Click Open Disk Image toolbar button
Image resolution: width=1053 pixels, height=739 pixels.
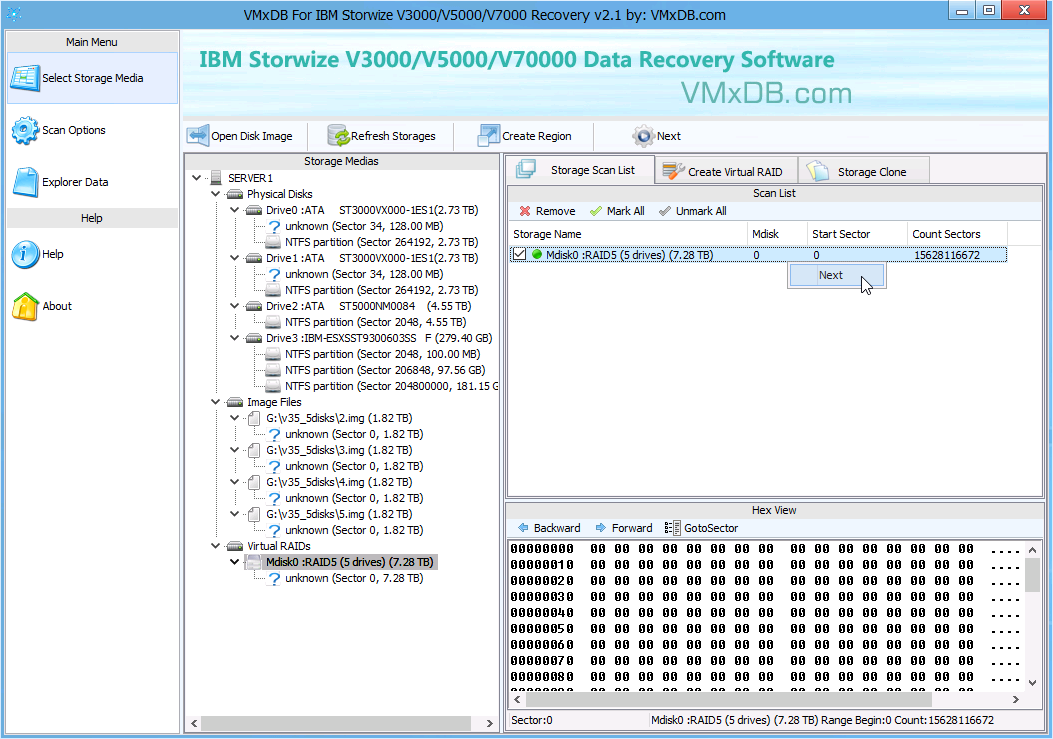point(240,136)
